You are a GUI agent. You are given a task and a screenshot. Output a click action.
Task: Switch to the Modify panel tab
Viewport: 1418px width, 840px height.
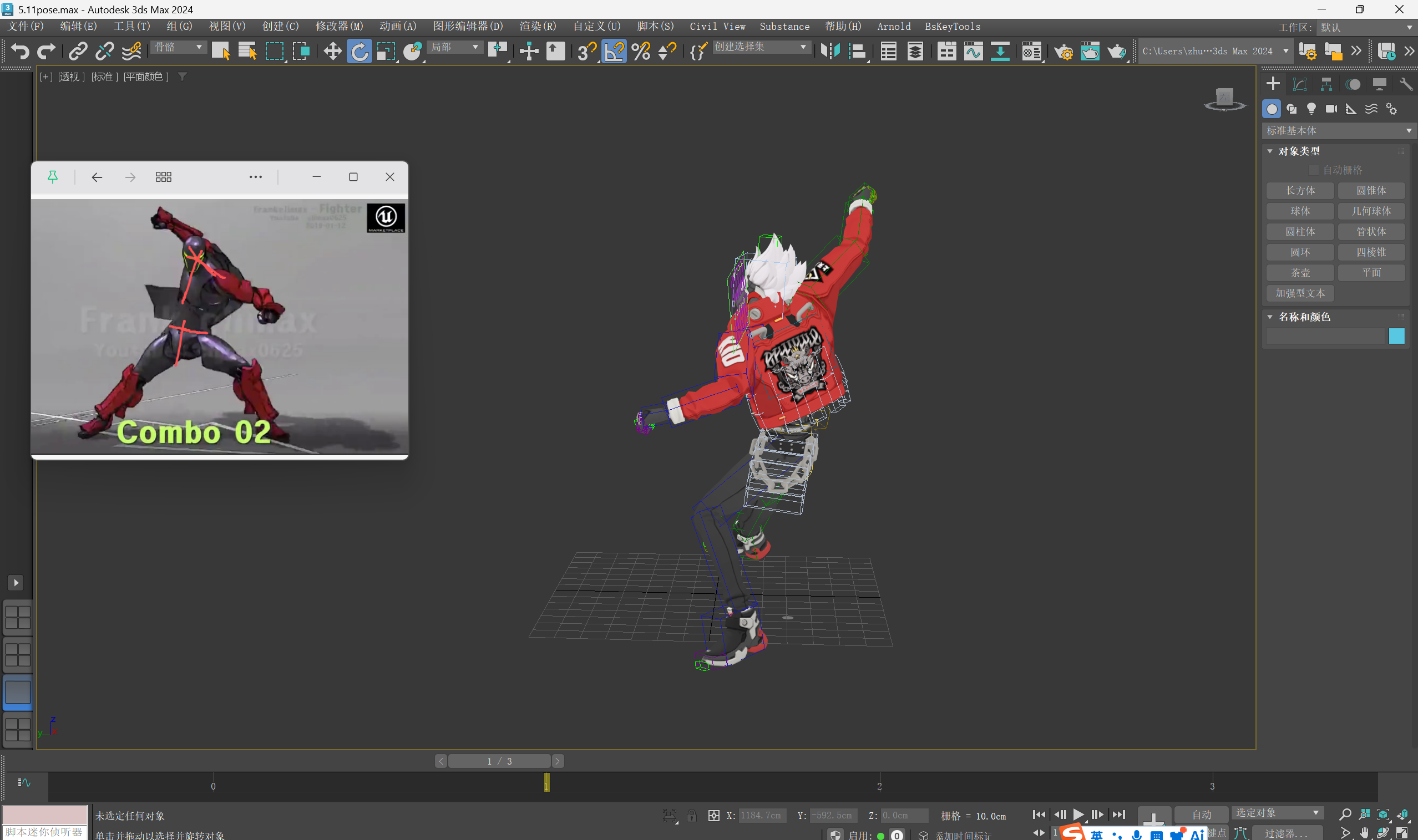[1300, 84]
